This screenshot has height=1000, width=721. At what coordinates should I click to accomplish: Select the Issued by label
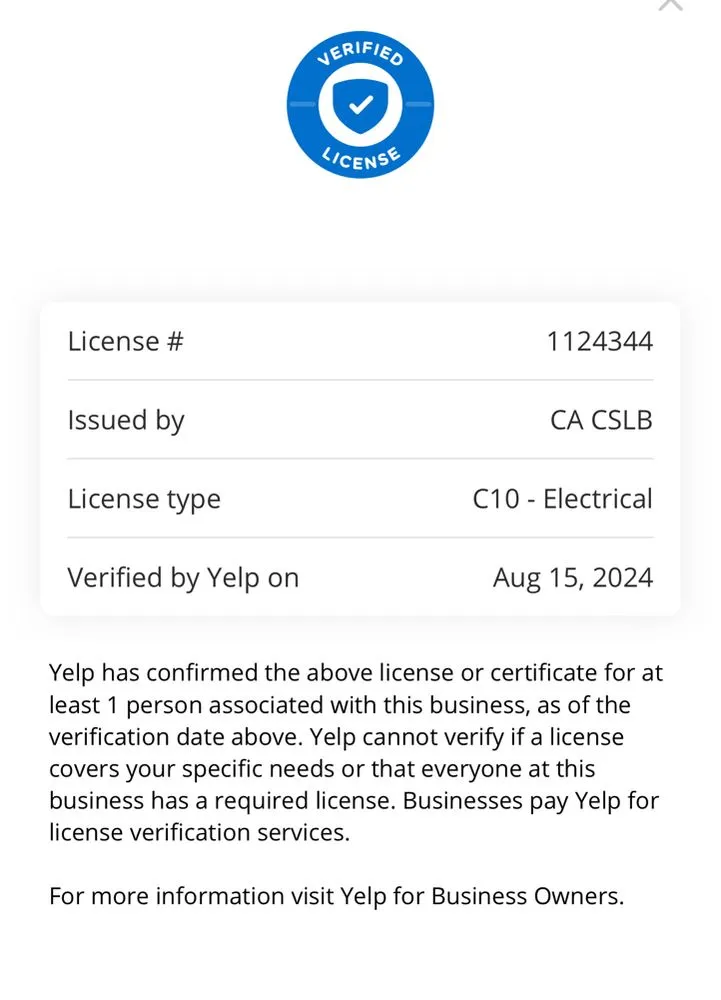[126, 420]
